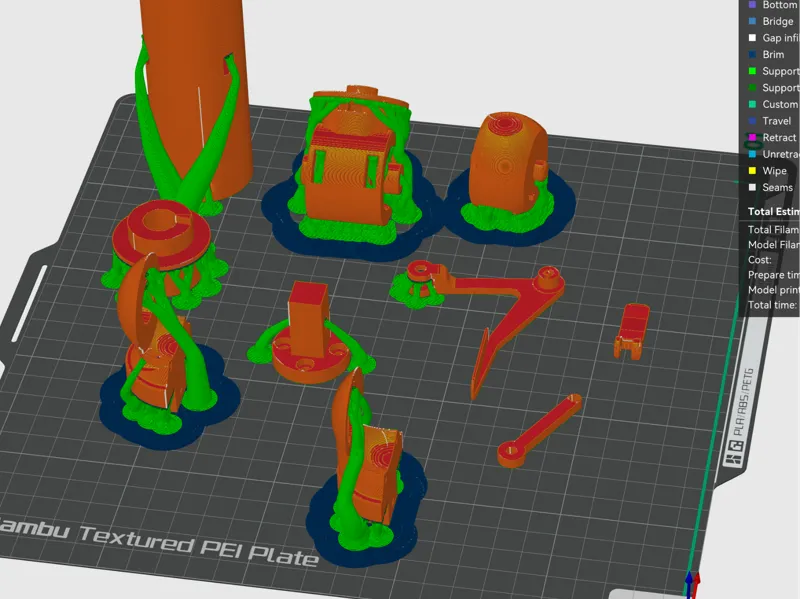Click the Bridge color swatch in legend
This screenshot has height=599, width=800.
[x=752, y=21]
